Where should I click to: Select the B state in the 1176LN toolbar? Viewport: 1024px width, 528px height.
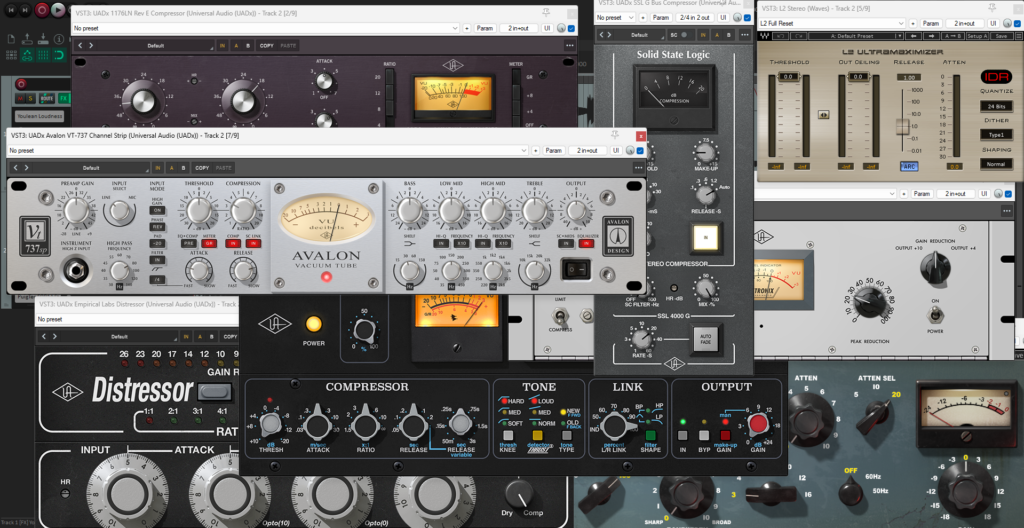pos(248,45)
